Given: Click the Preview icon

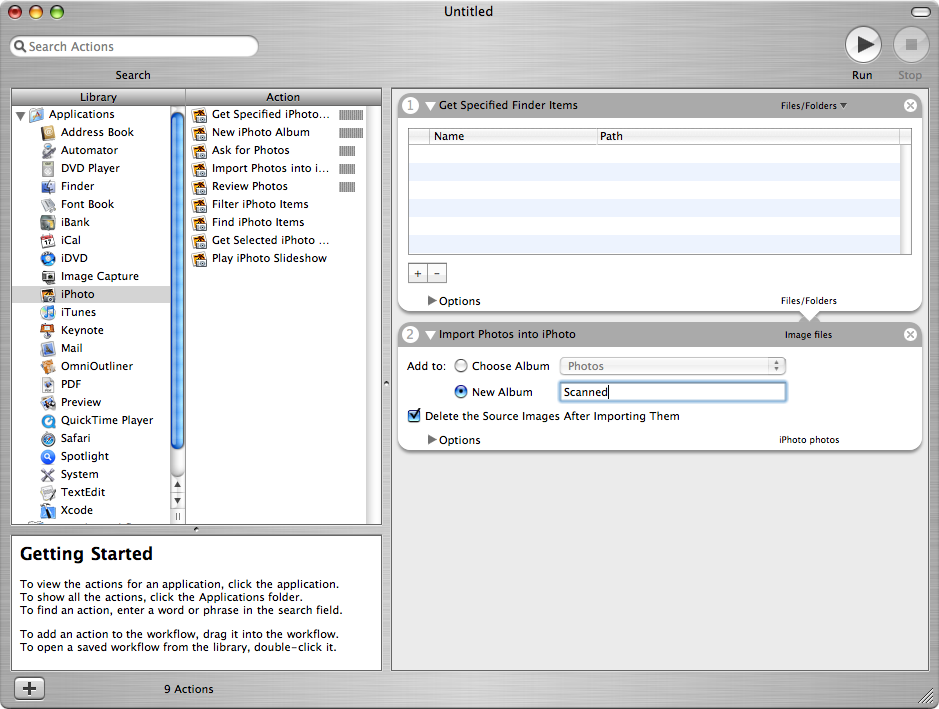Looking at the screenshot, I should (48, 402).
